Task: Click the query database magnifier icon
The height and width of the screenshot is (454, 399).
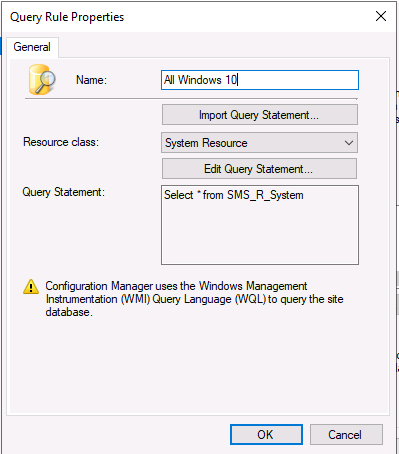Action: click(x=42, y=80)
